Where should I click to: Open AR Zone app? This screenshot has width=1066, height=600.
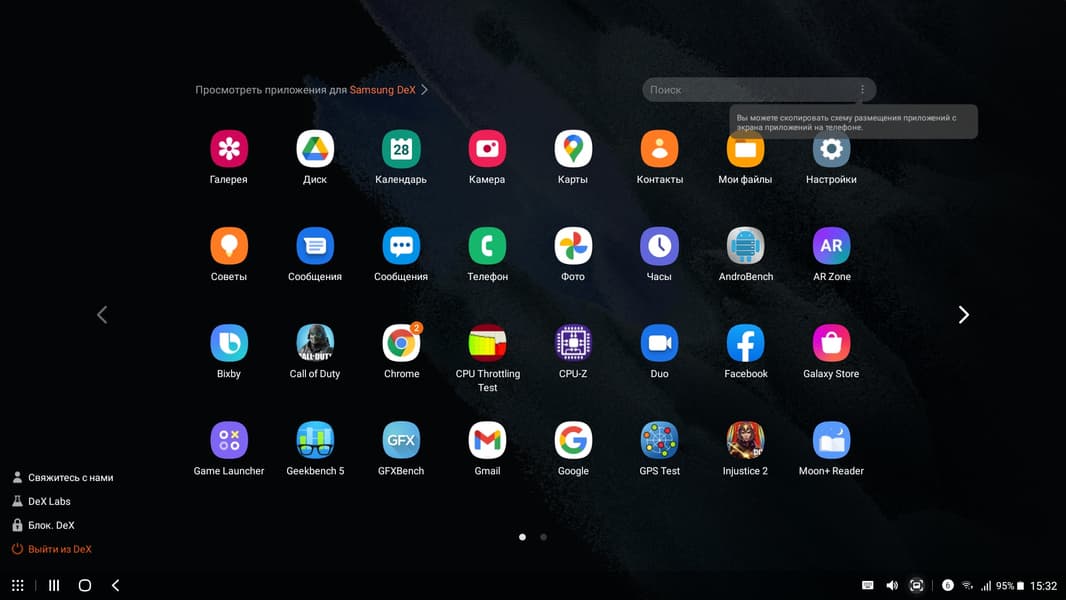pos(831,246)
